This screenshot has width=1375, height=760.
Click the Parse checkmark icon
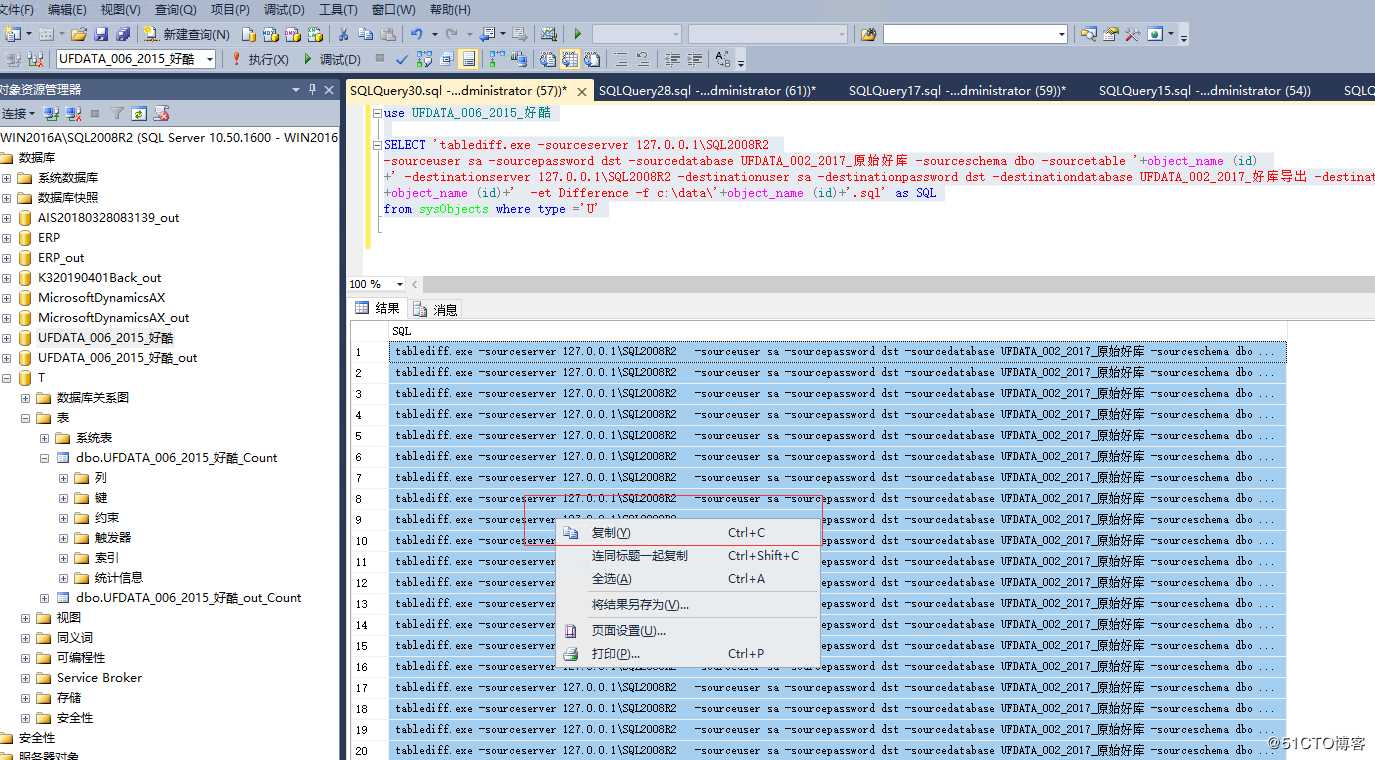(401, 59)
